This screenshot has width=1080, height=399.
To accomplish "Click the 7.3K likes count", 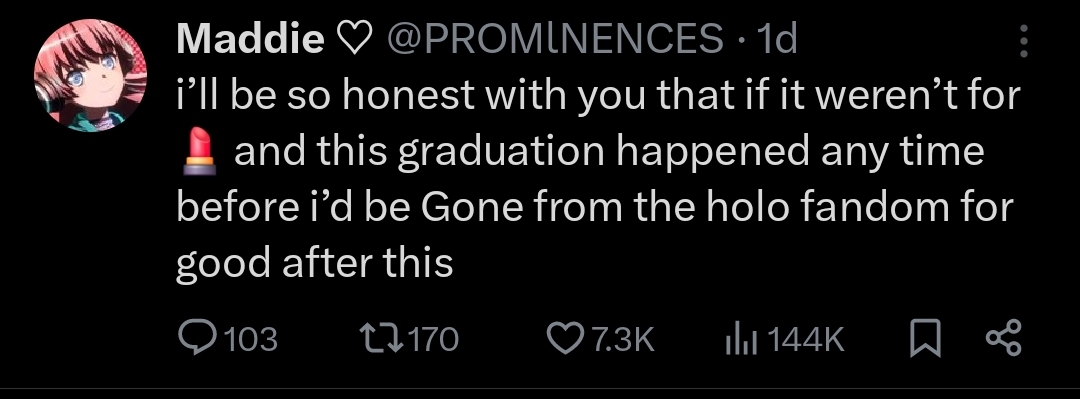I will [x=621, y=340].
